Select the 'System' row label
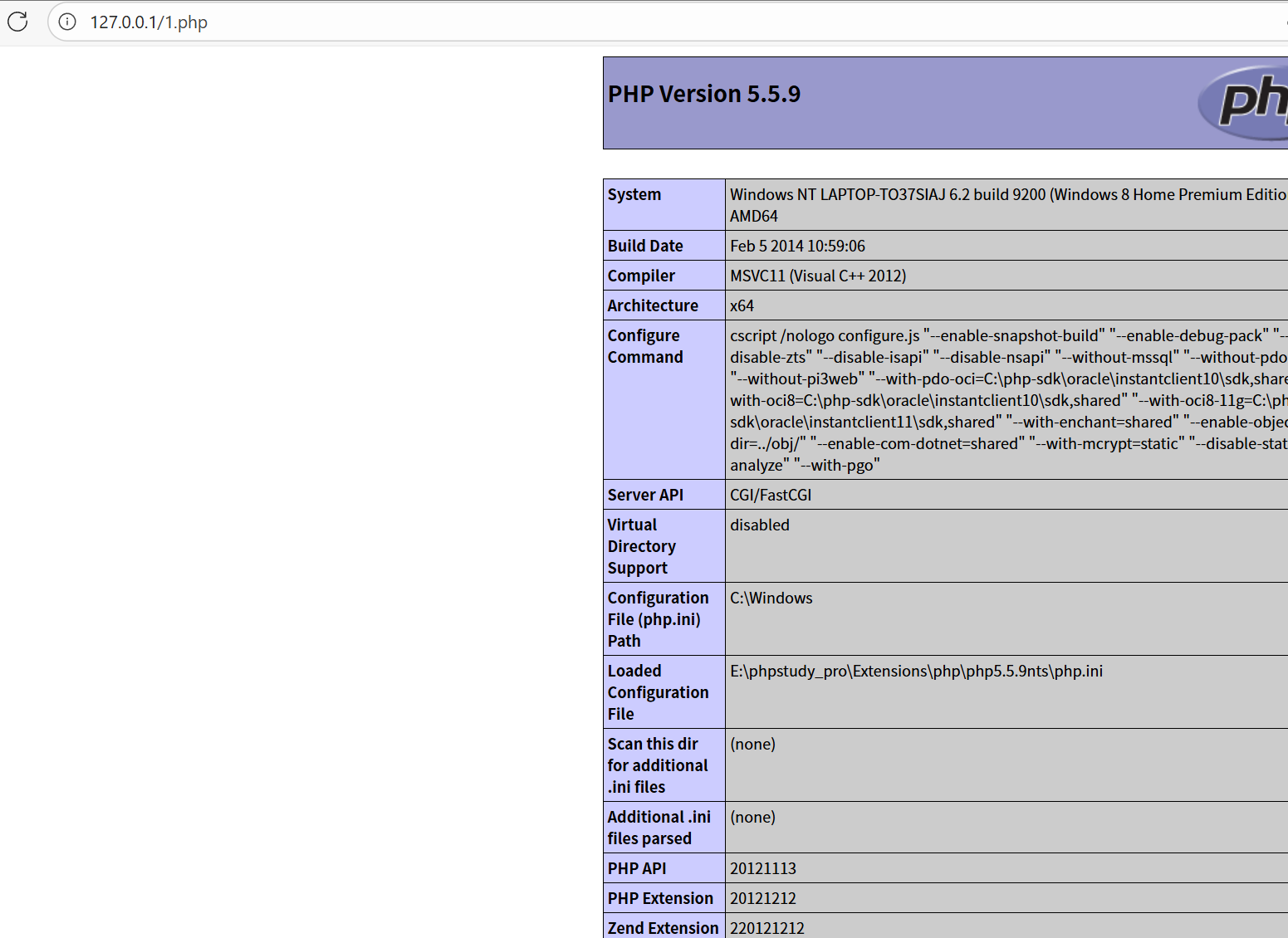This screenshot has height=938, width=1288. (634, 194)
